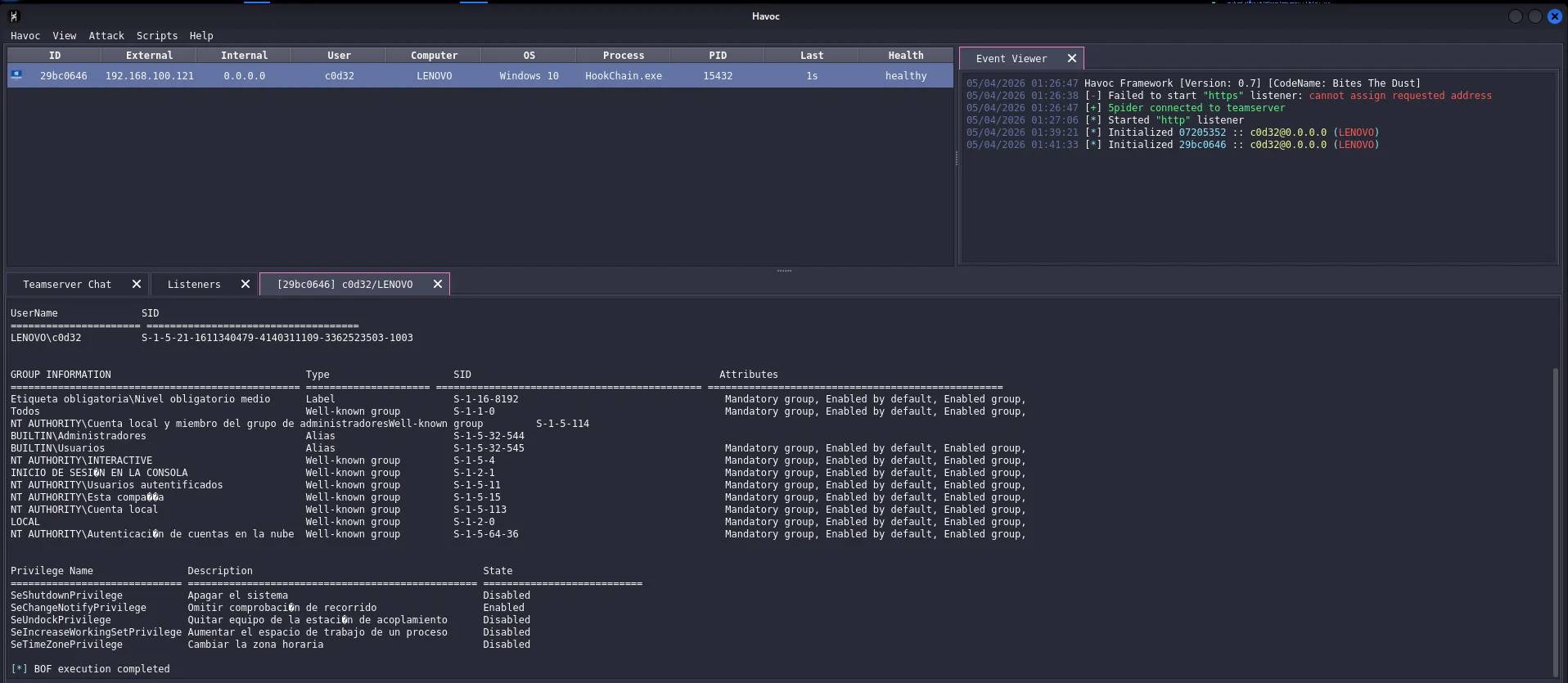Switch to the Teamserver Chat tab
1568x683 pixels.
(67, 285)
